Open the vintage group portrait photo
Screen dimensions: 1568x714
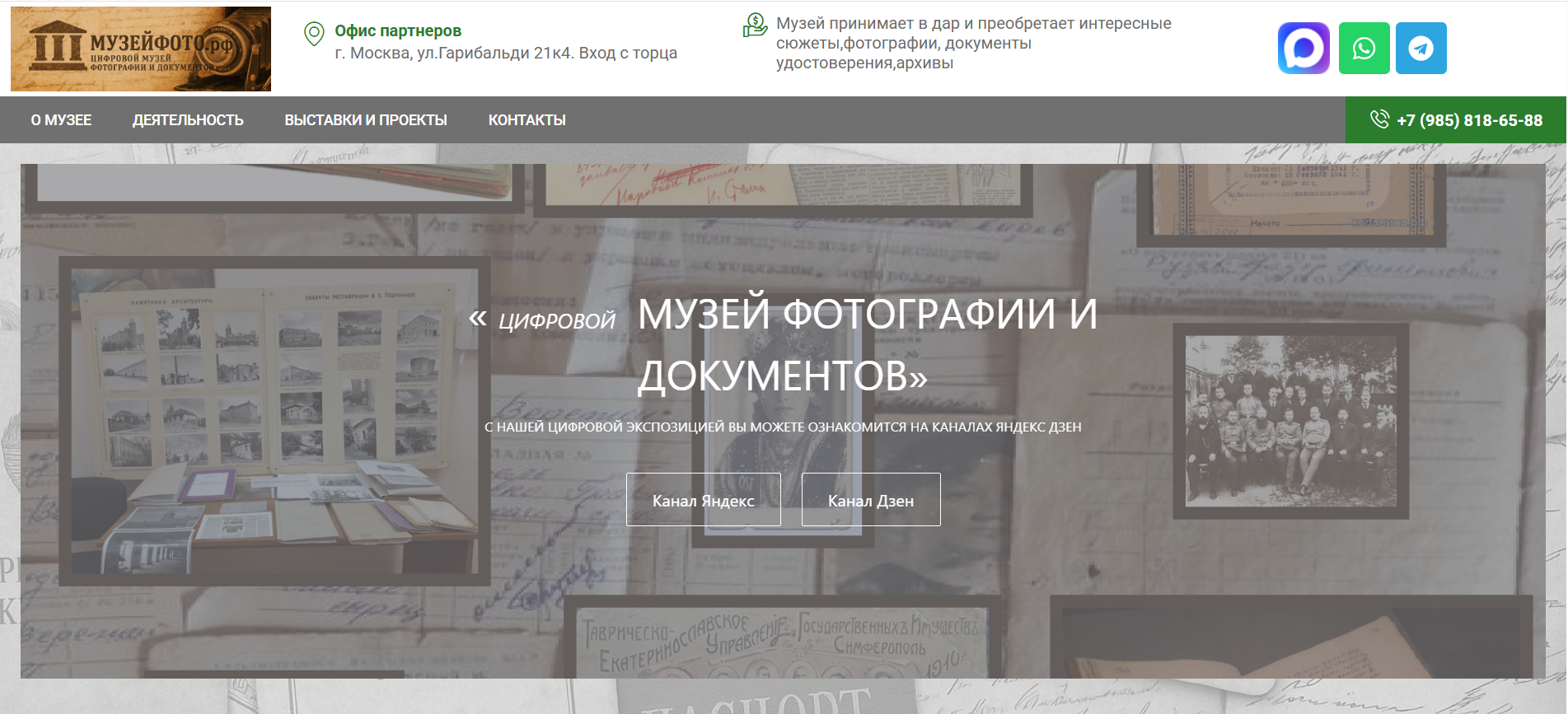1290,421
